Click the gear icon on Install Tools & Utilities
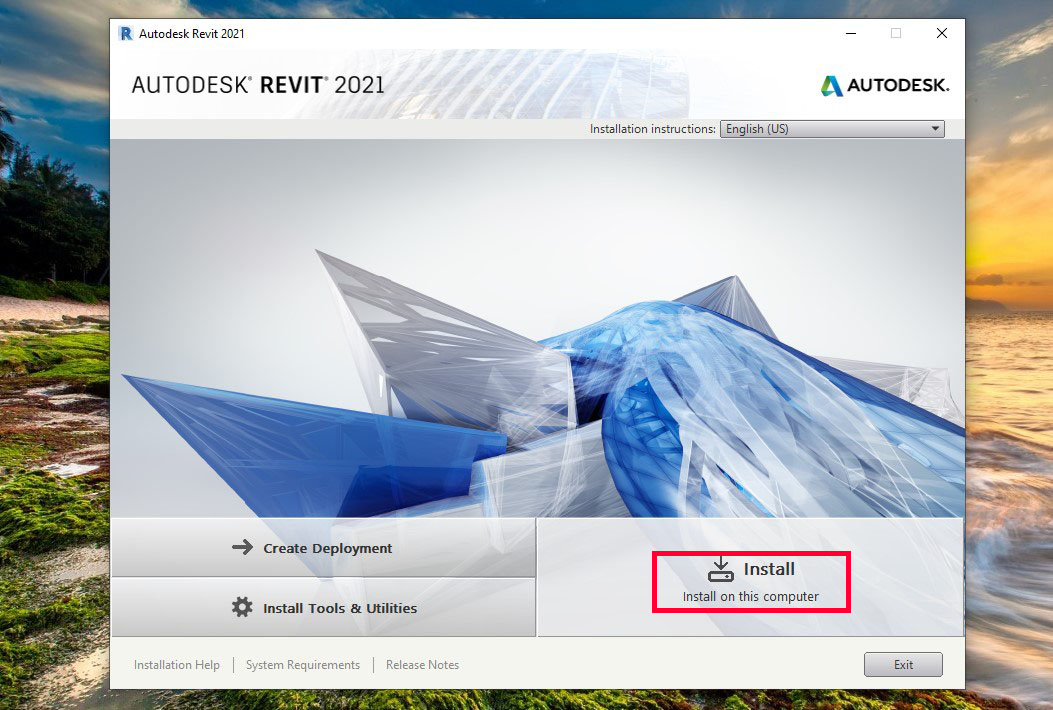This screenshot has width=1053, height=710. click(x=243, y=607)
